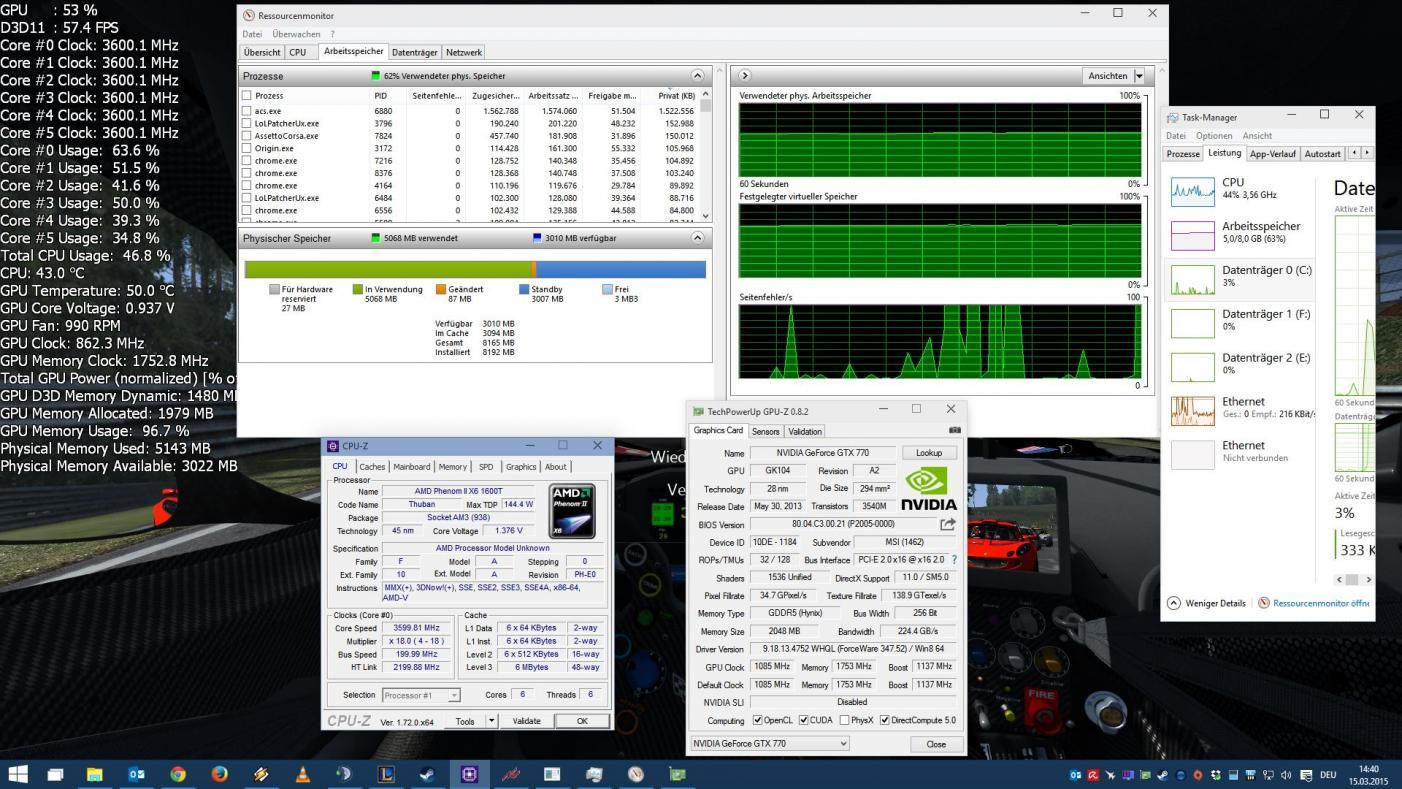The width and height of the screenshot is (1402, 789).
Task: Collapse the graphs pane arrow button
Action: [744, 76]
